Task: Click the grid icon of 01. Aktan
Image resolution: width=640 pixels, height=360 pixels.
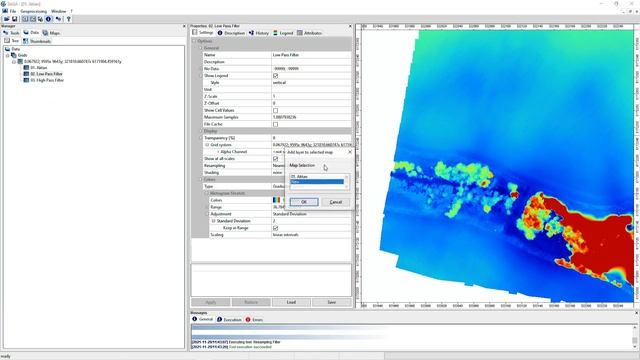Action: point(26,68)
